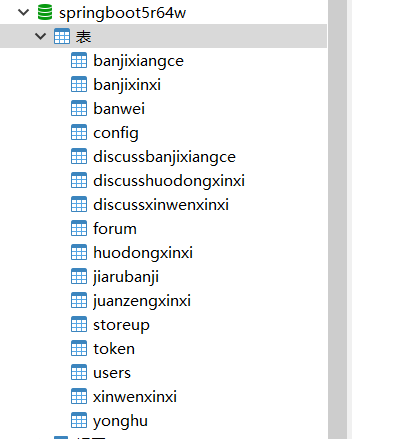394x439 pixels.
Task: Click the vertical scrollbar of the tree panel
Action: pyautogui.click(x=337, y=219)
